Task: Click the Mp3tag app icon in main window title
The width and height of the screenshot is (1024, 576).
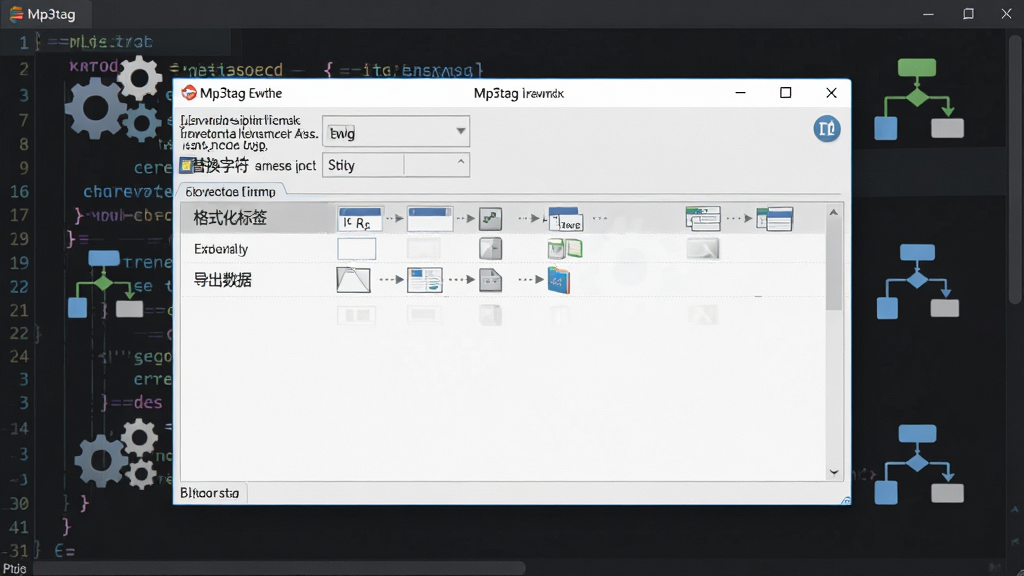Action: [x=16, y=14]
